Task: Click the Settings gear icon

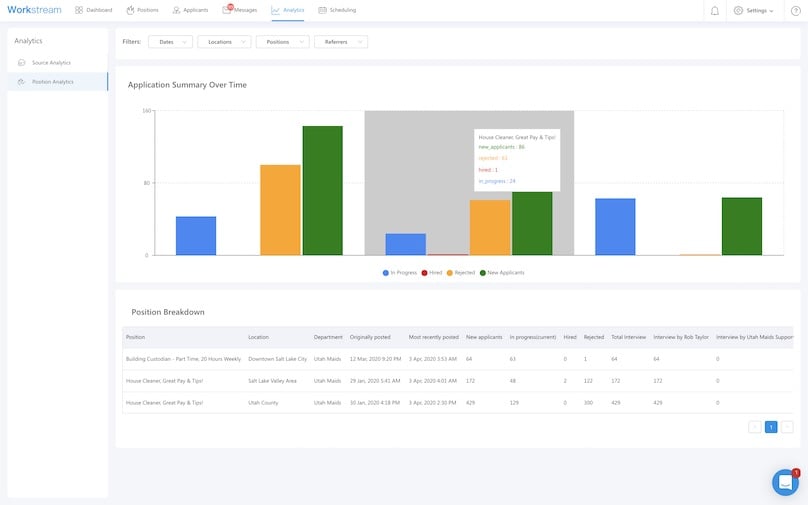Action: tap(738, 10)
